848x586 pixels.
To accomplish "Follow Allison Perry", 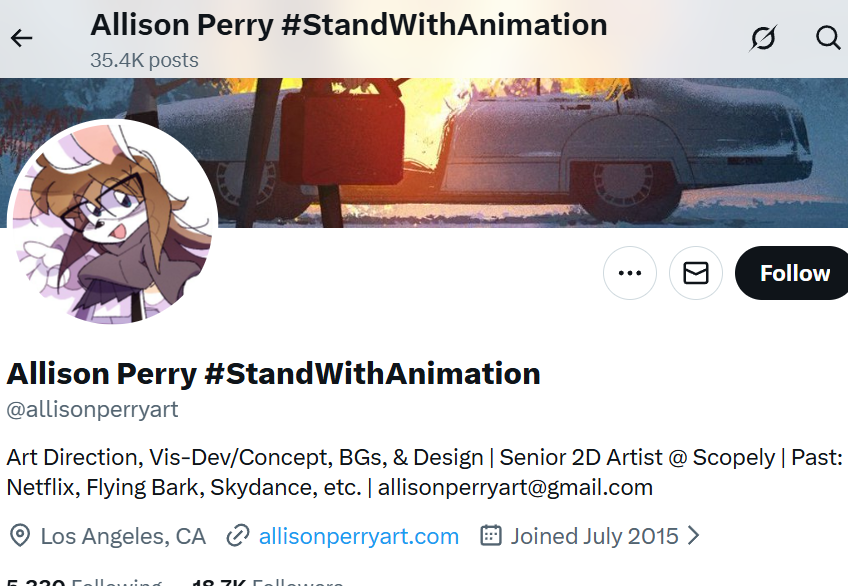I will click(x=794, y=273).
